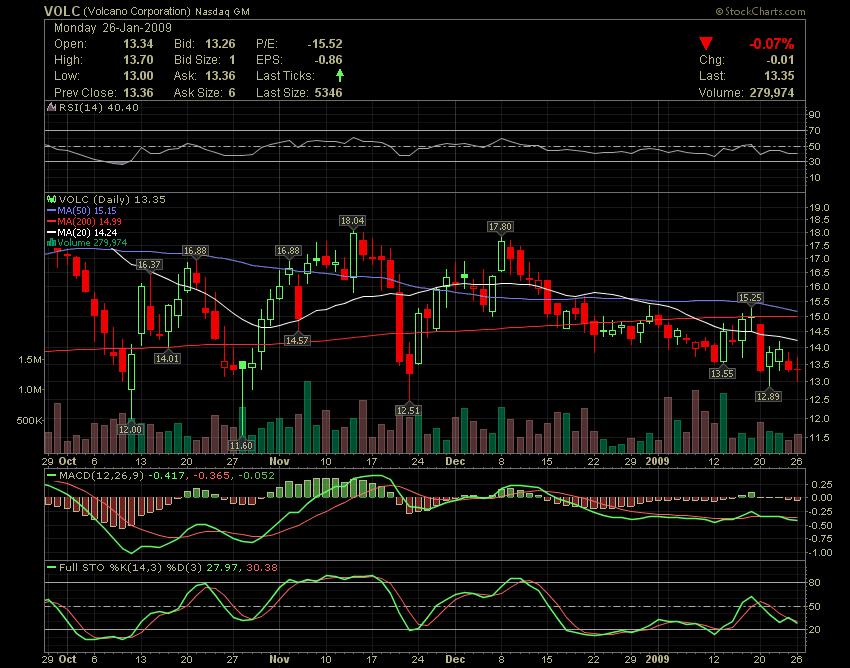The image size is (850, 668).
Task: Select the High value 13.70
Action: coord(138,60)
